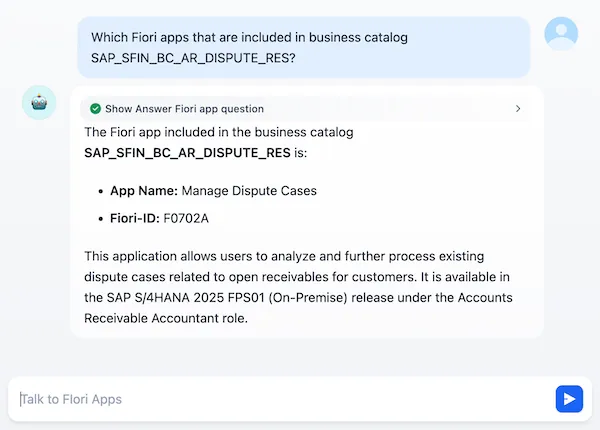Click the Fiori-ID value F0702A
Image resolution: width=600 pixels, height=430 pixels.
[186, 218]
